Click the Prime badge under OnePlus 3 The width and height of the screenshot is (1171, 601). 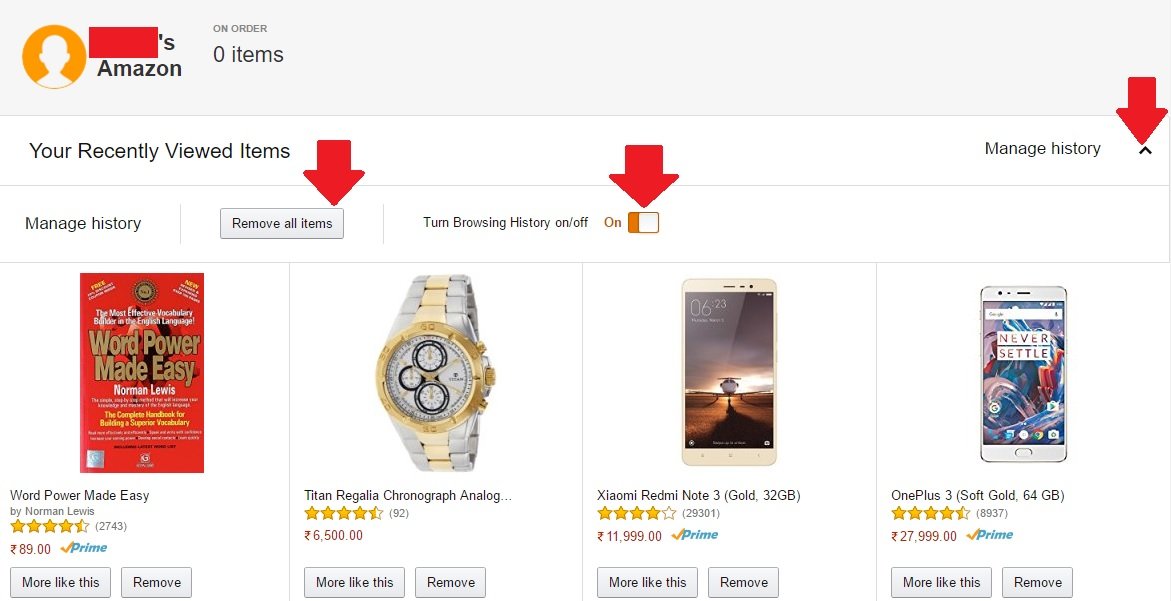click(990, 535)
